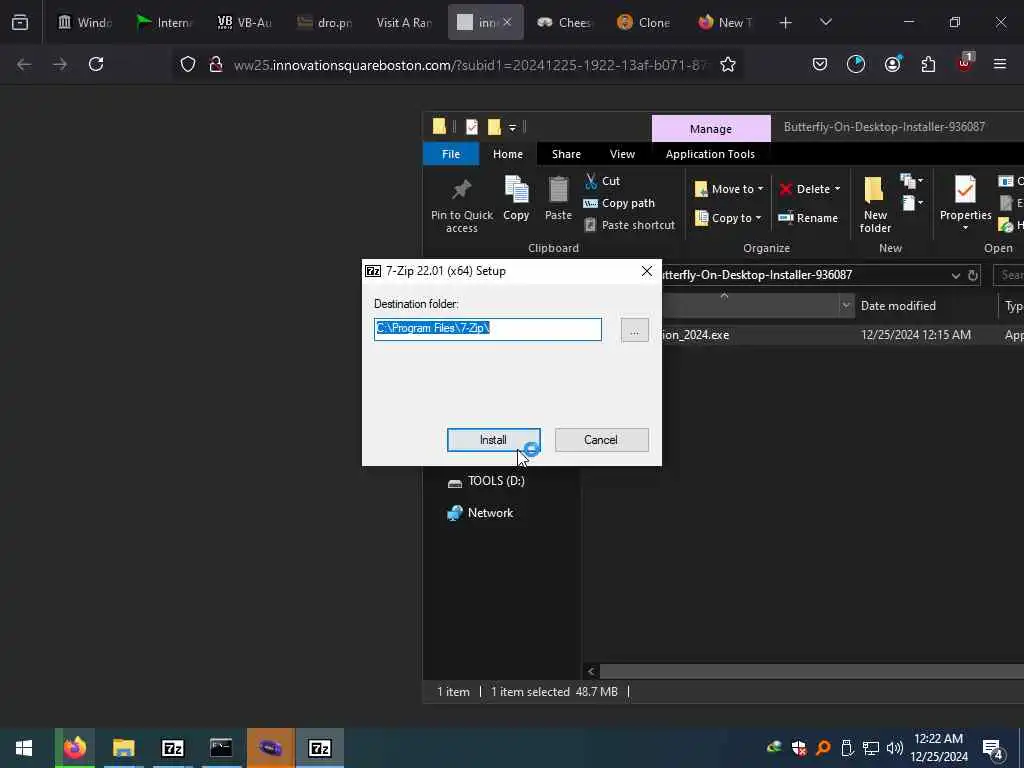This screenshot has width=1024, height=768.
Task: Click the Copy ribbon button
Action: (516, 199)
